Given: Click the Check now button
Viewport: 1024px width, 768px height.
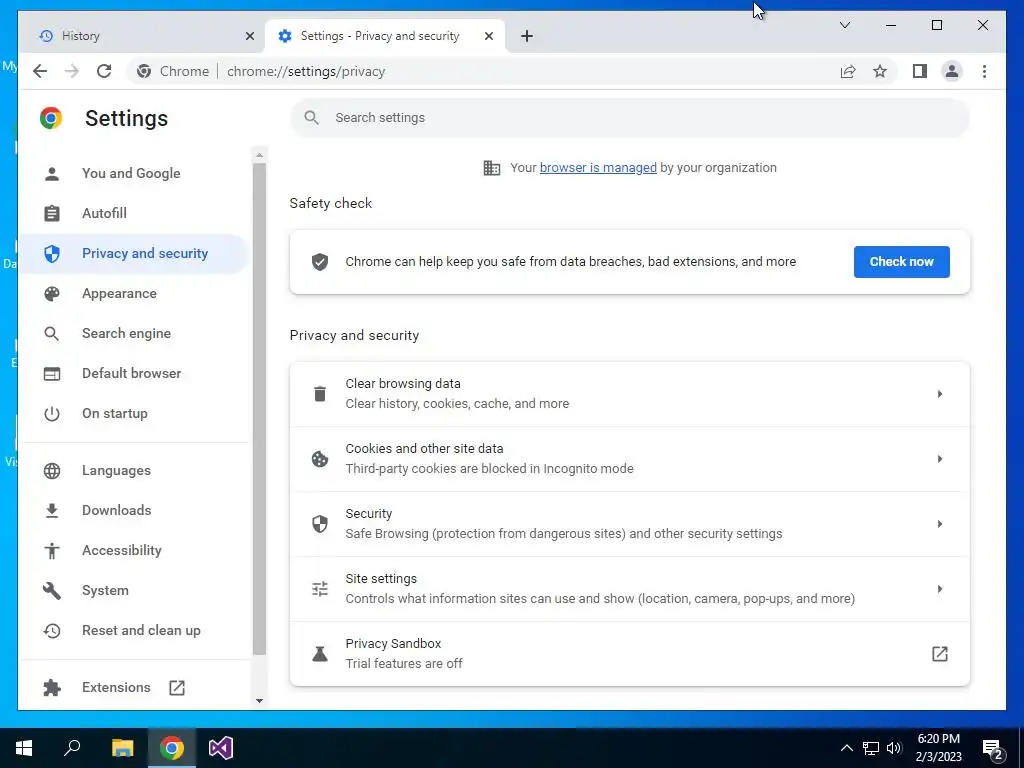Looking at the screenshot, I should pos(901,262).
